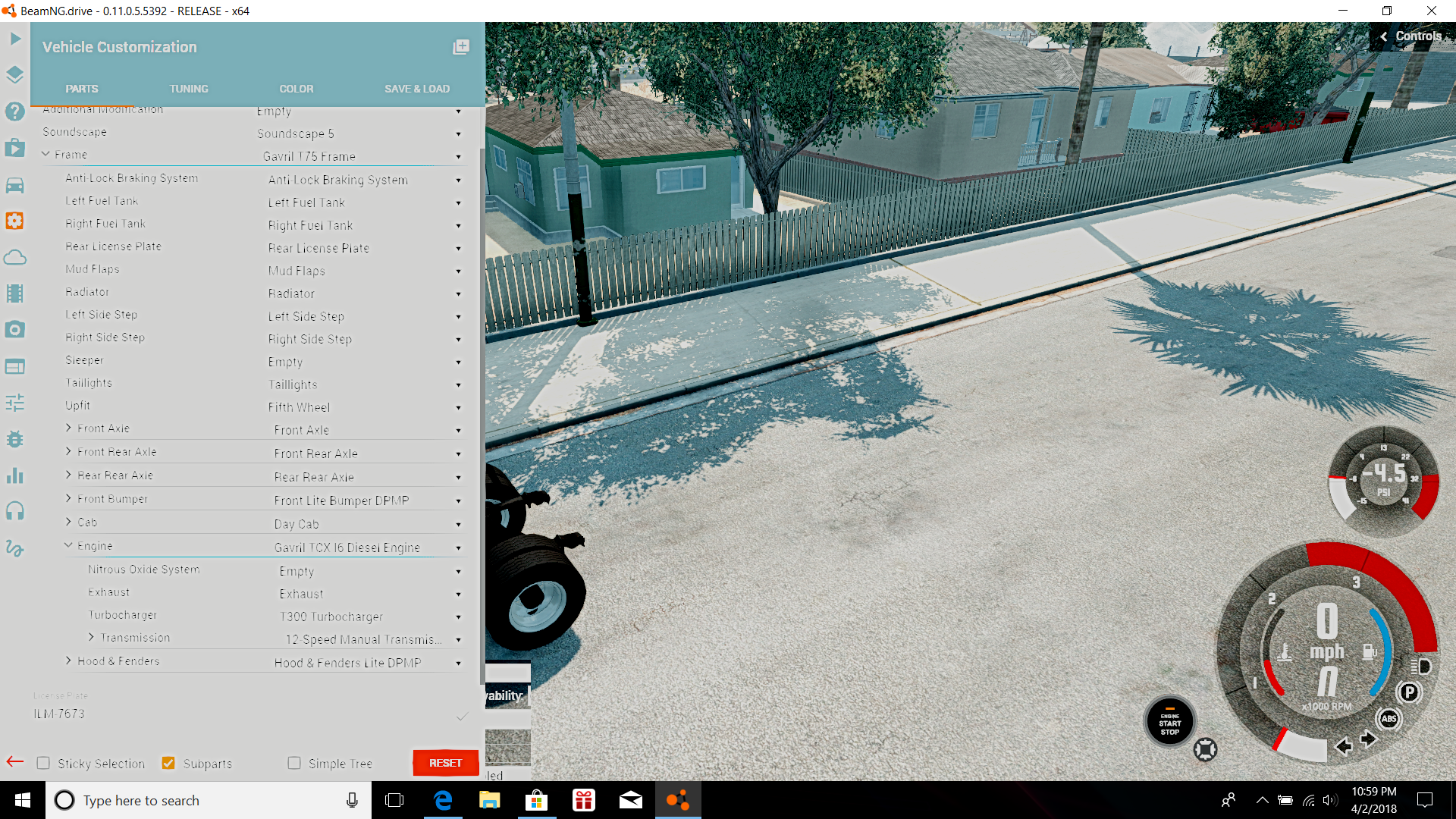The image size is (1456, 819).
Task: Click the parking brake P indicator
Action: [x=1409, y=692]
